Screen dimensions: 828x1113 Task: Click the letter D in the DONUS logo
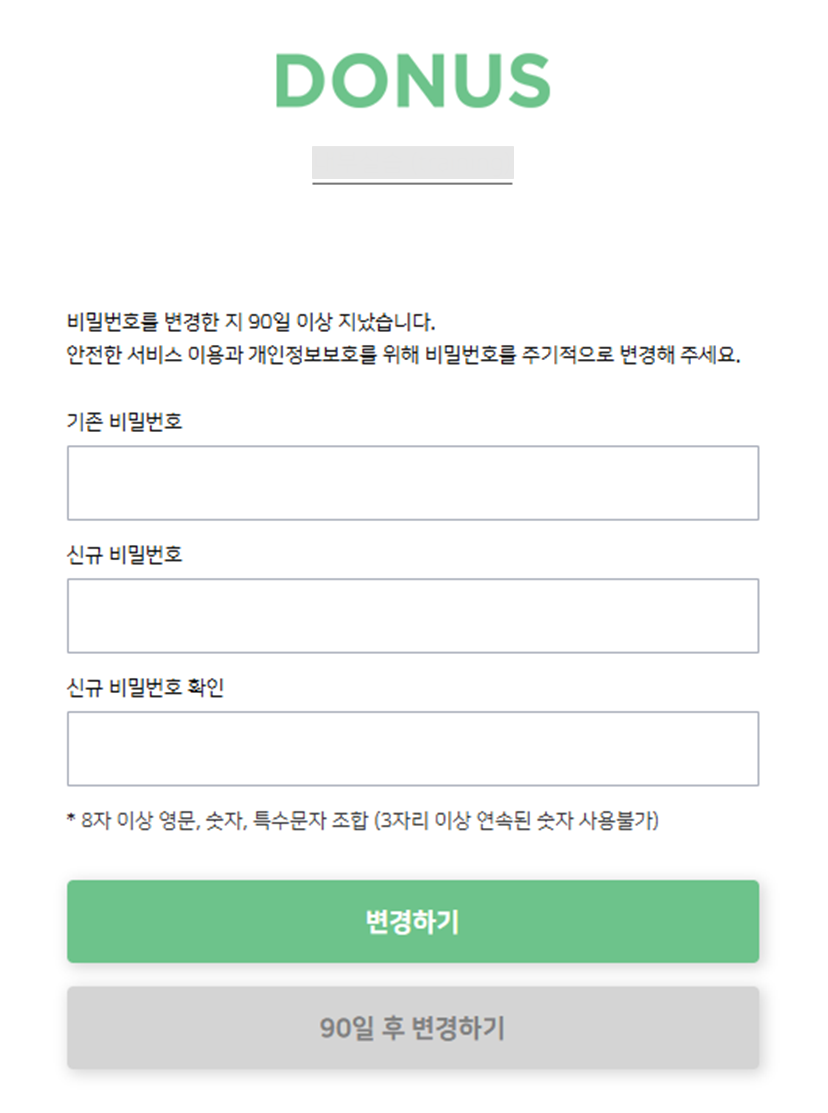click(x=300, y=81)
